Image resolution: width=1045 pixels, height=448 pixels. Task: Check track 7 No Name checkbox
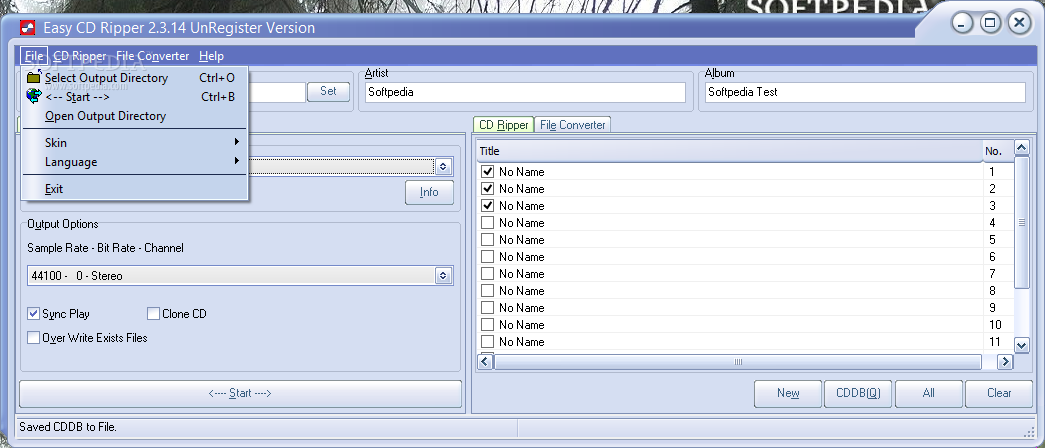pyautogui.click(x=487, y=274)
